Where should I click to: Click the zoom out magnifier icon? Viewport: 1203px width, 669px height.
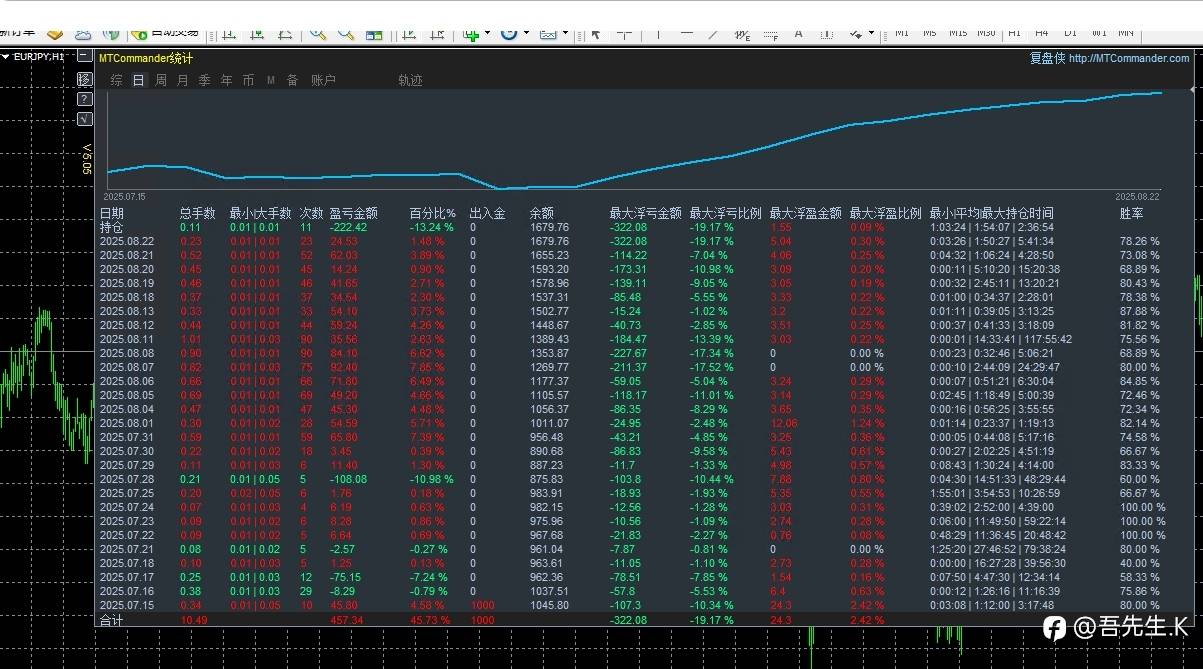coord(346,33)
